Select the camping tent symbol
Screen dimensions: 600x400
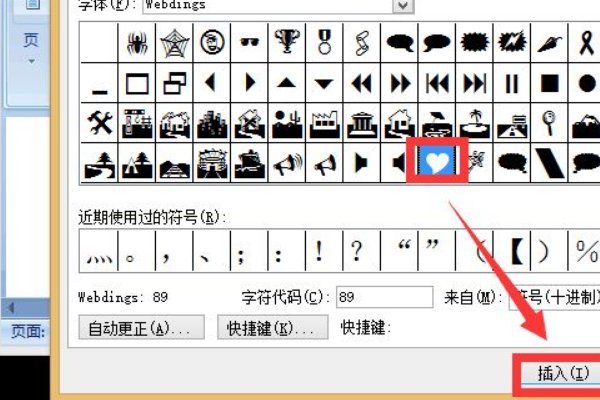[x=137, y=163]
